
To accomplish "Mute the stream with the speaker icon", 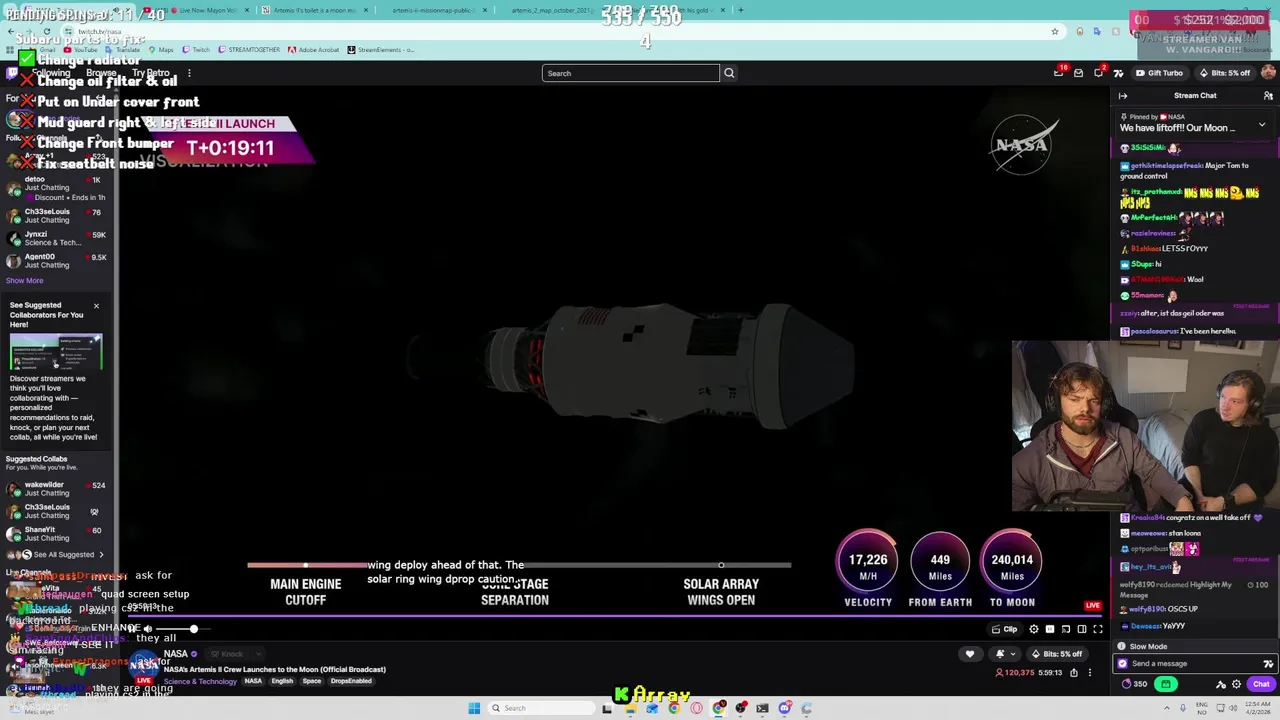I will tap(147, 629).
